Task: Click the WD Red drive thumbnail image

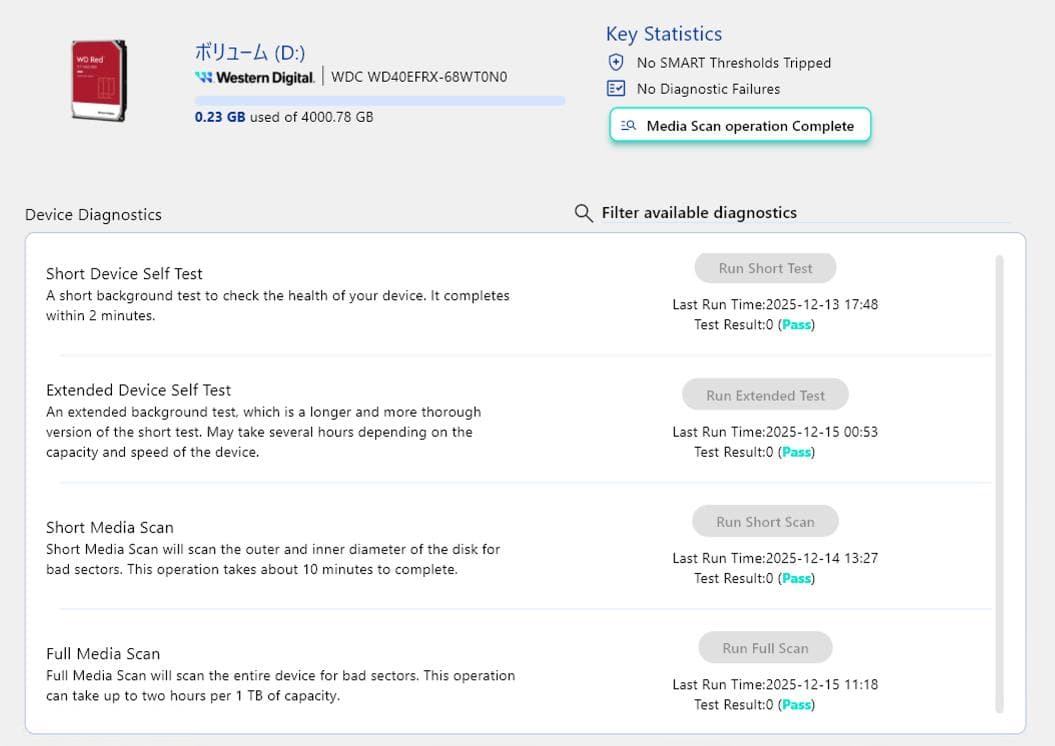Action: tap(98, 80)
